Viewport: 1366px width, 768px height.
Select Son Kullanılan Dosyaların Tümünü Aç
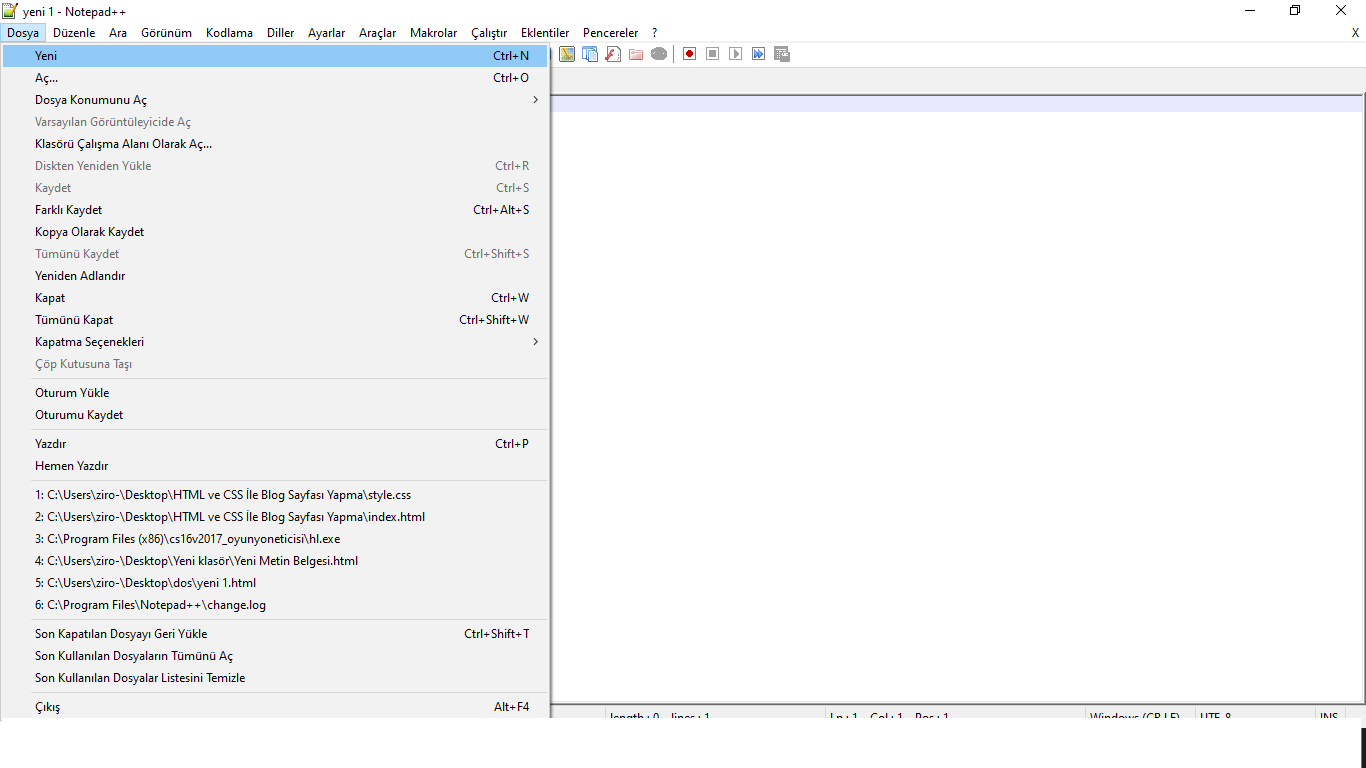(x=275, y=656)
